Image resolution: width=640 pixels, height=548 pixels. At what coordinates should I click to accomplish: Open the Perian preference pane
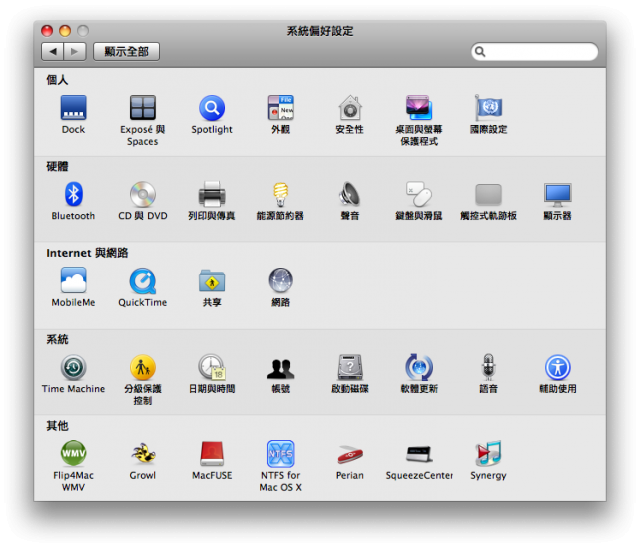point(350,455)
